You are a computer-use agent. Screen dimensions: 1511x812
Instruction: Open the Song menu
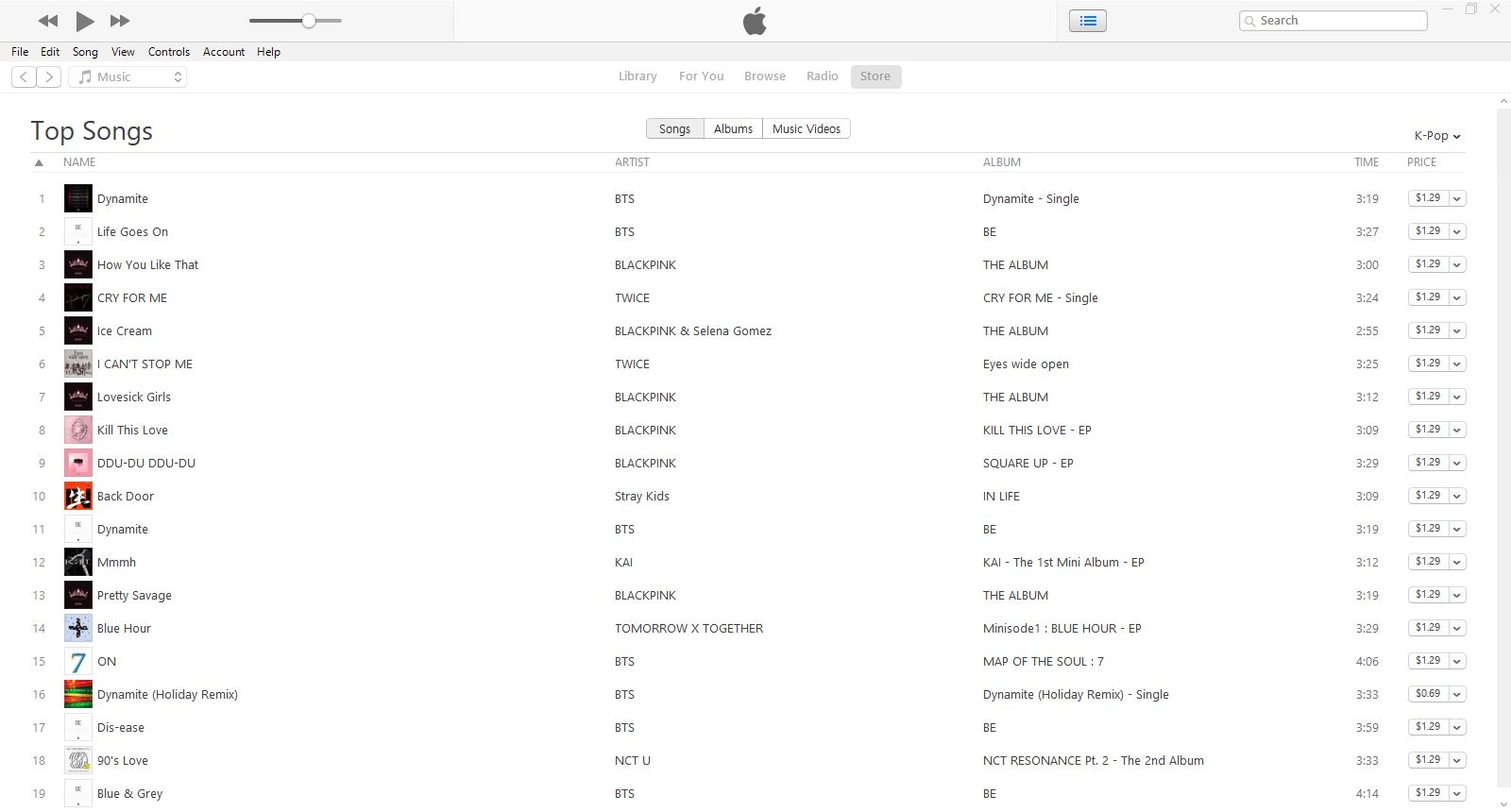click(85, 52)
